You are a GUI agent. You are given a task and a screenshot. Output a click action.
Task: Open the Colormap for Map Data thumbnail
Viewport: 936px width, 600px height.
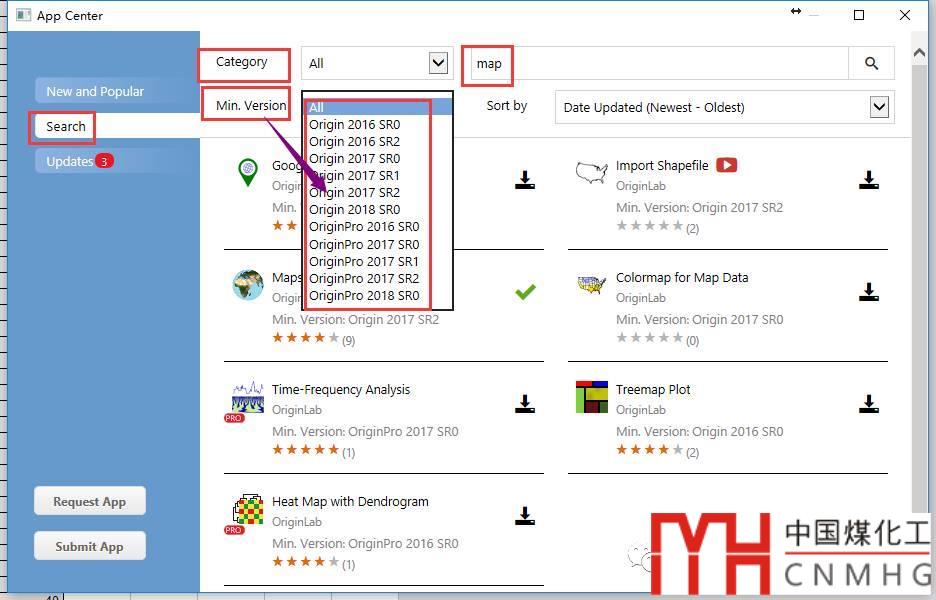(x=591, y=285)
